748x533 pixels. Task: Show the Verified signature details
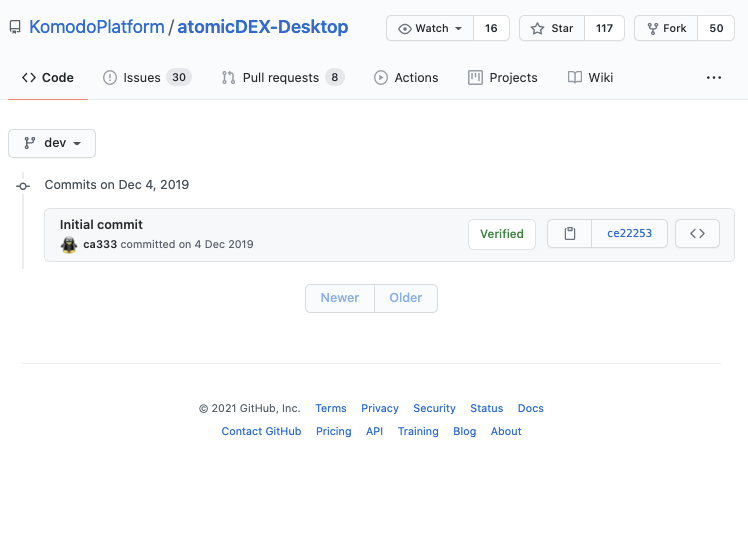click(x=502, y=234)
